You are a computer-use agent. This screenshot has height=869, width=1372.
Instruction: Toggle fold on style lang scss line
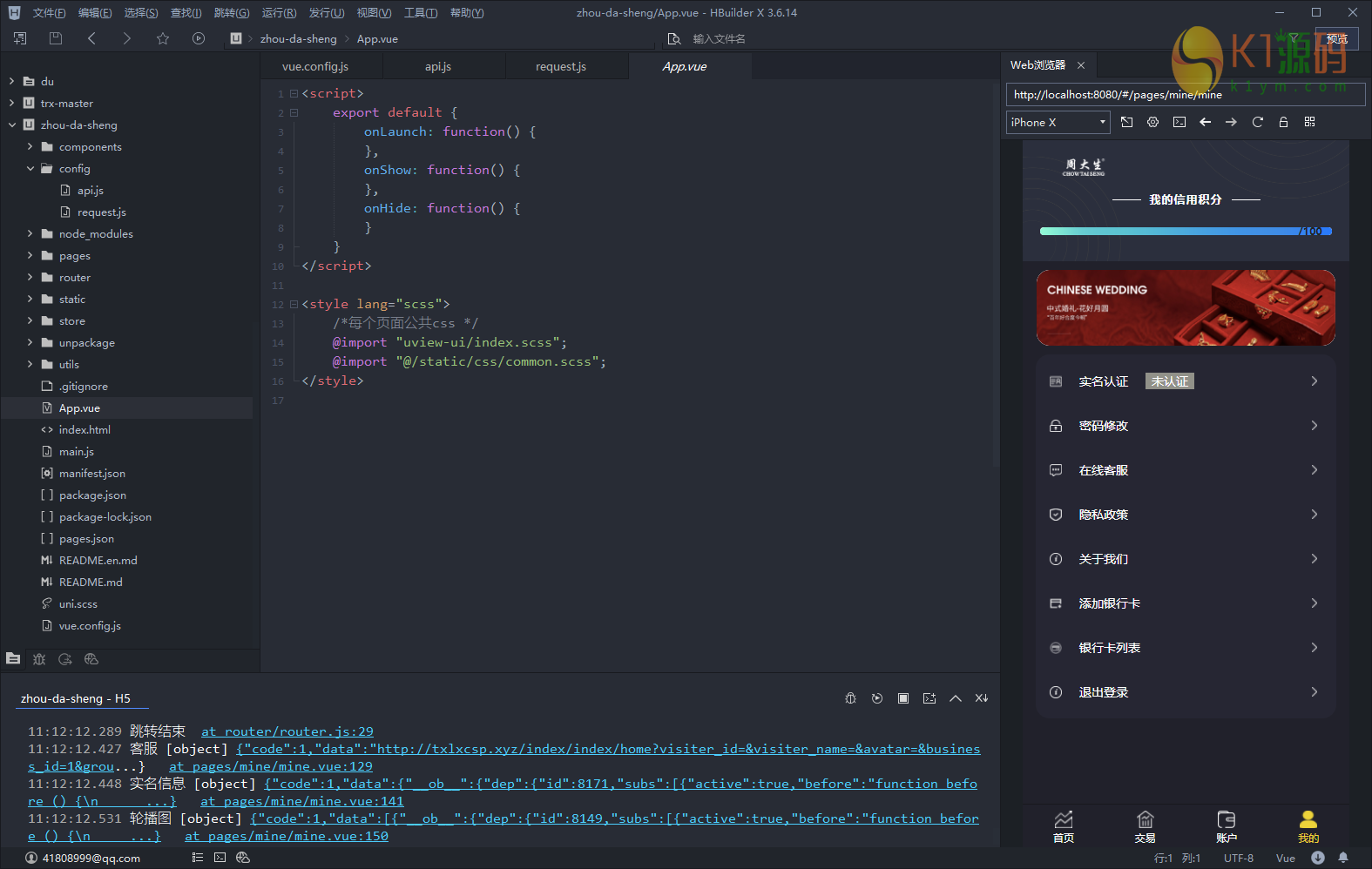click(x=294, y=304)
